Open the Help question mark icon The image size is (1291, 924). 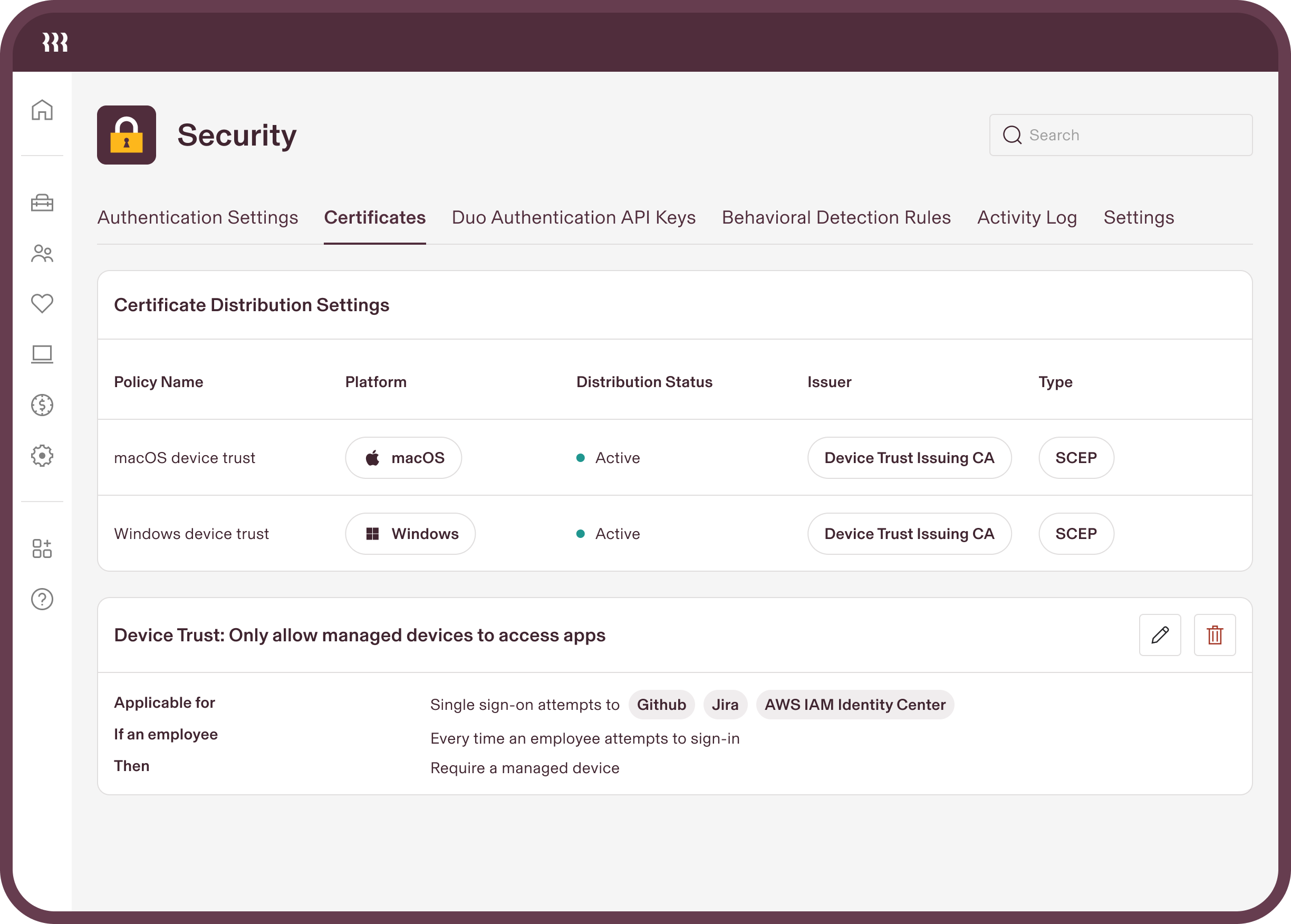[x=42, y=599]
